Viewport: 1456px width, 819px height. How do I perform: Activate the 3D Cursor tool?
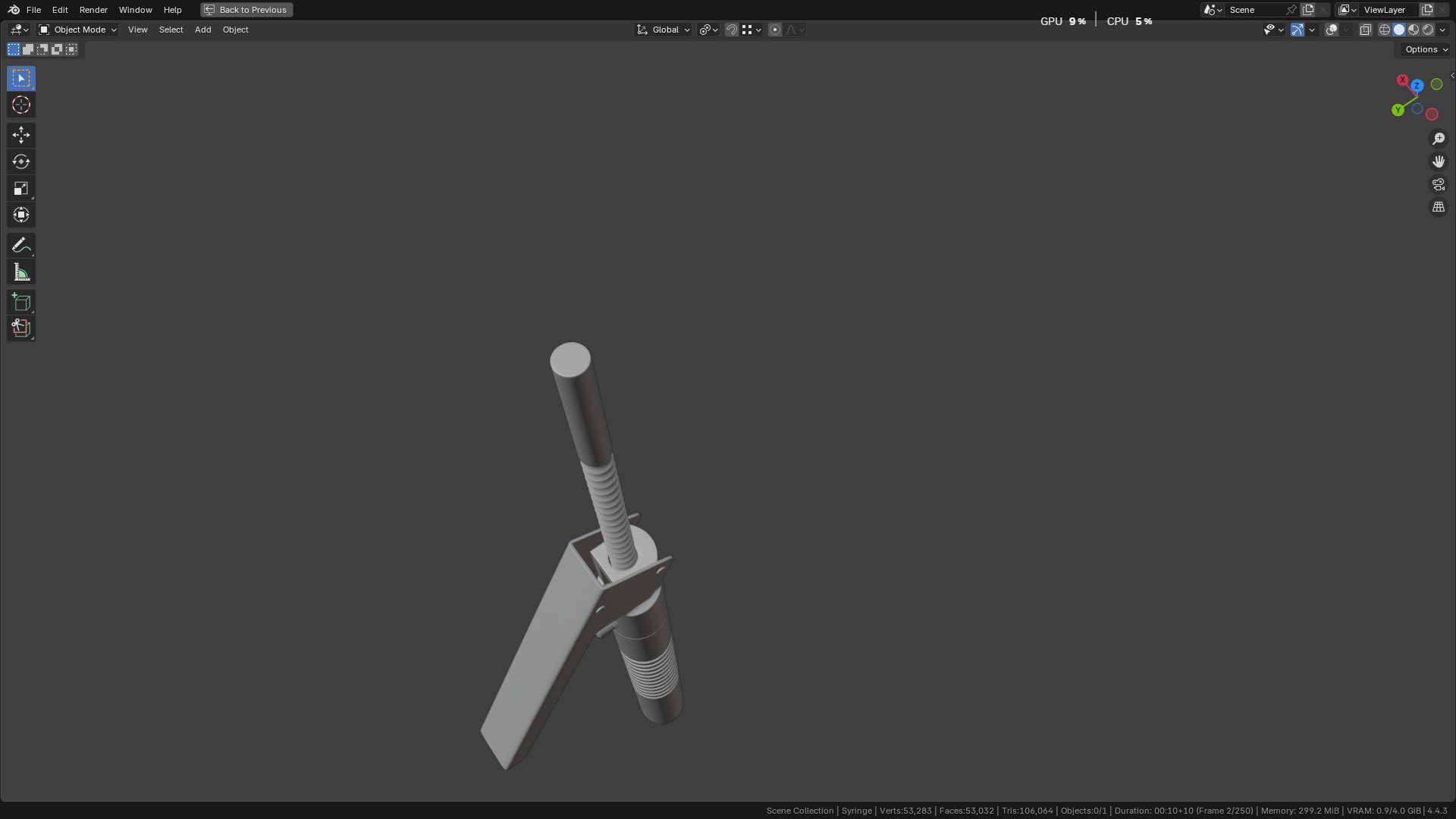click(x=21, y=105)
